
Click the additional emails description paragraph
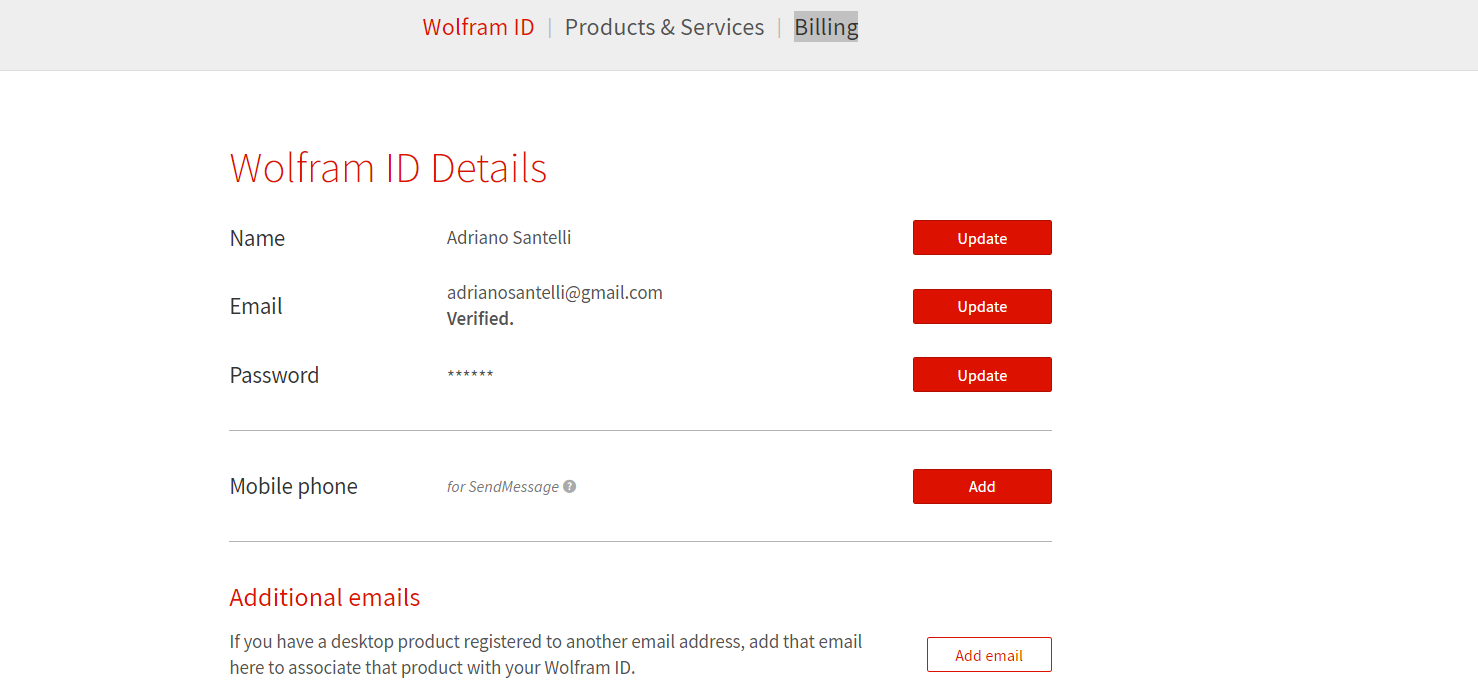(x=546, y=654)
